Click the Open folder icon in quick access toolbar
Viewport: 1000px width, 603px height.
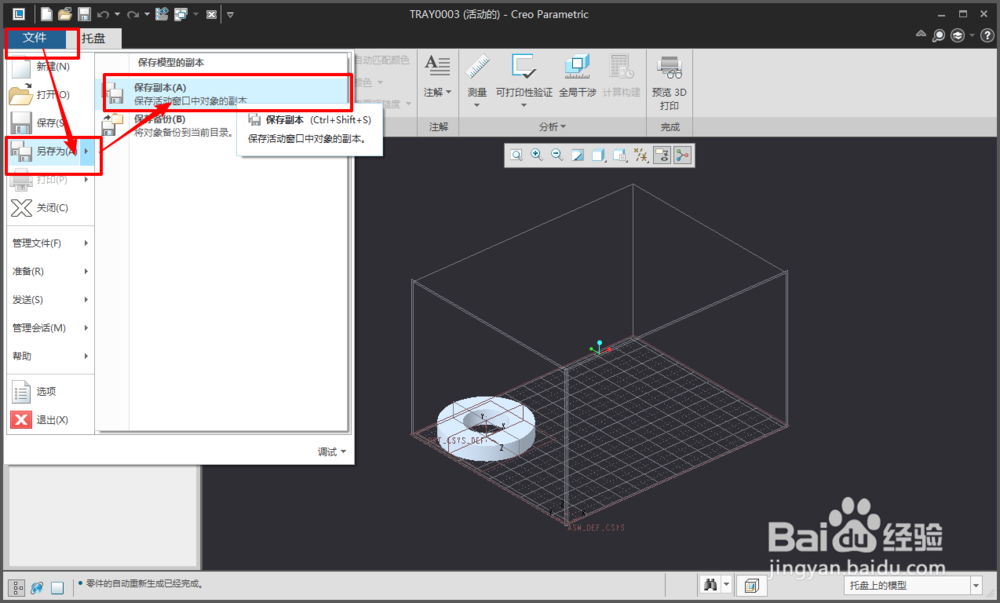click(x=65, y=14)
